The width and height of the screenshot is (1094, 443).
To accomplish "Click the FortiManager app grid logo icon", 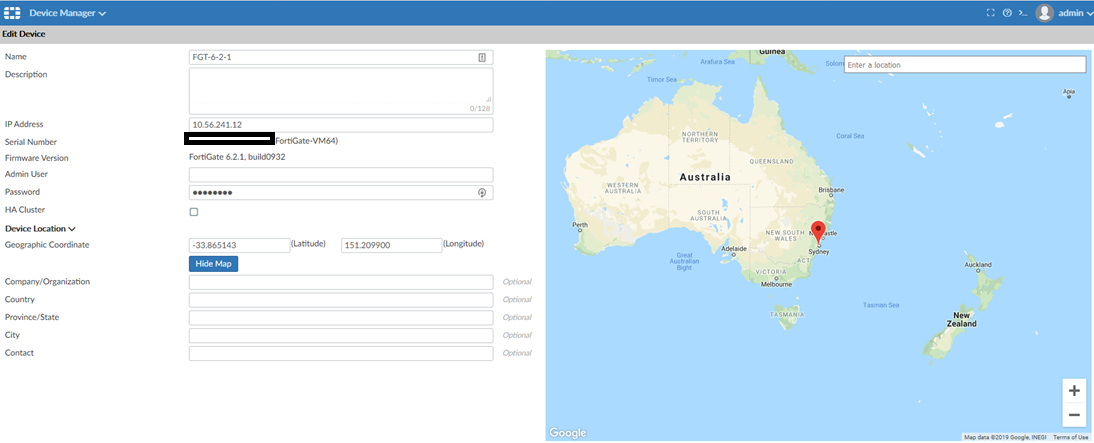I will pyautogui.click(x=13, y=13).
